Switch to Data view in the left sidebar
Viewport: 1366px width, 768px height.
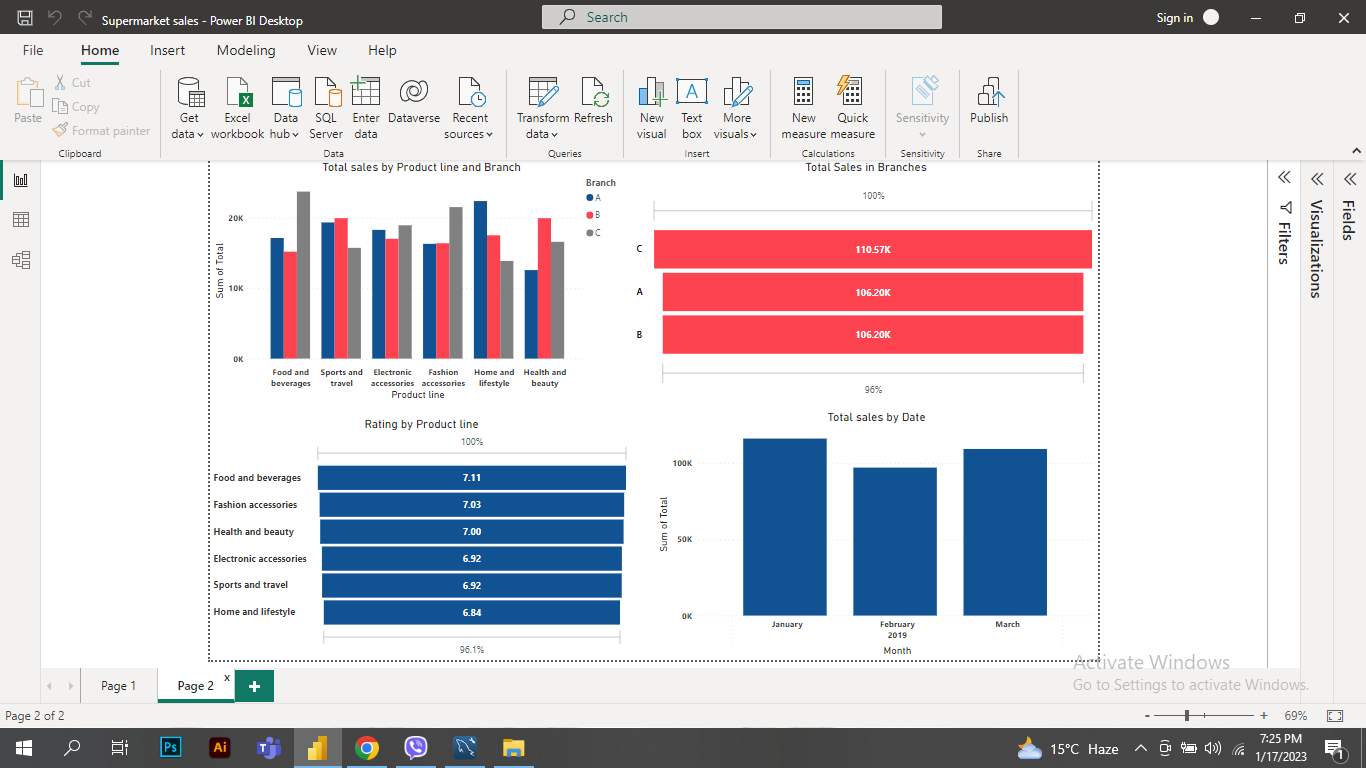(x=21, y=219)
